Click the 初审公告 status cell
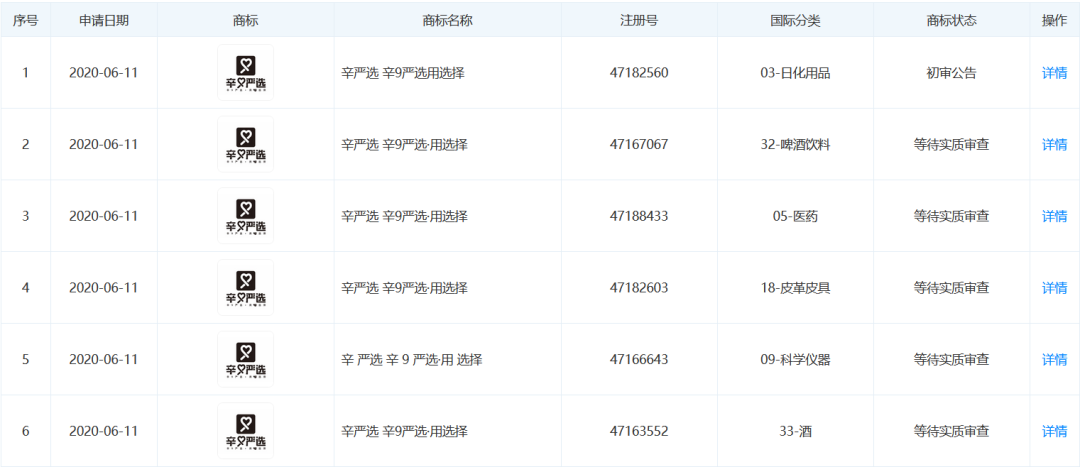The height and width of the screenshot is (467, 1080). click(951, 73)
